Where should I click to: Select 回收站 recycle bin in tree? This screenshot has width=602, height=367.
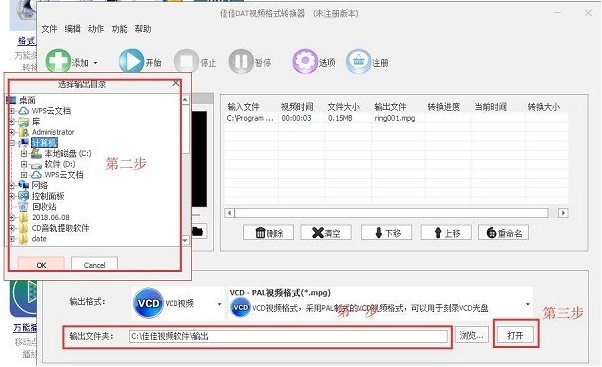44,207
